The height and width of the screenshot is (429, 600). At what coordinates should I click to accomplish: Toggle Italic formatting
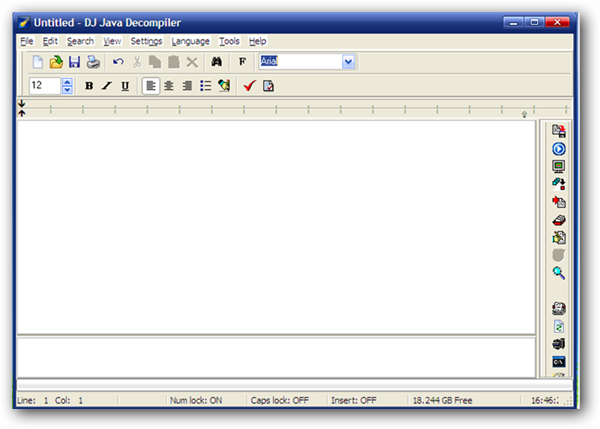pos(107,86)
